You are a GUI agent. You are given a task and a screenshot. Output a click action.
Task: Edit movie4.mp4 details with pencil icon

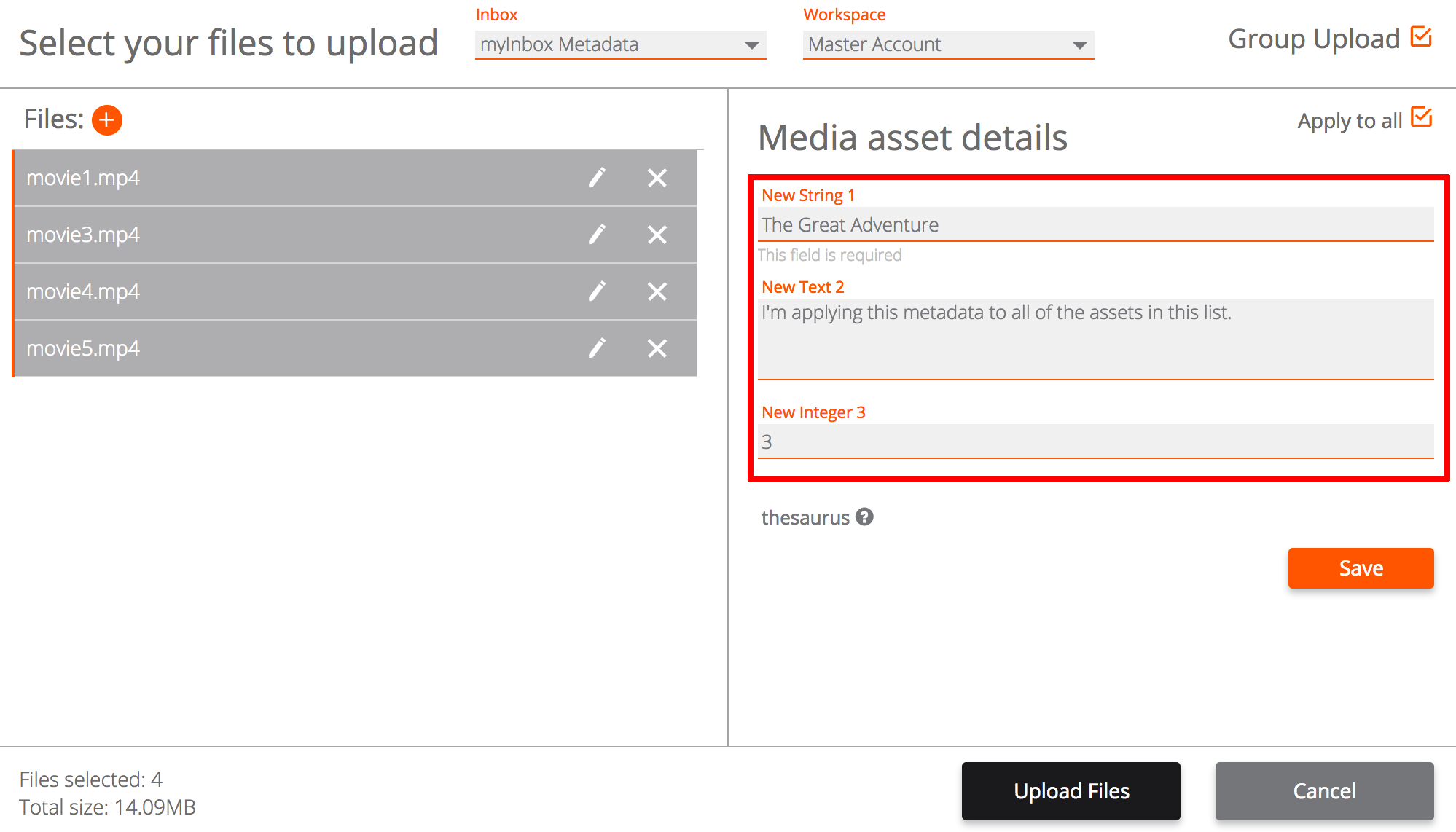point(597,291)
